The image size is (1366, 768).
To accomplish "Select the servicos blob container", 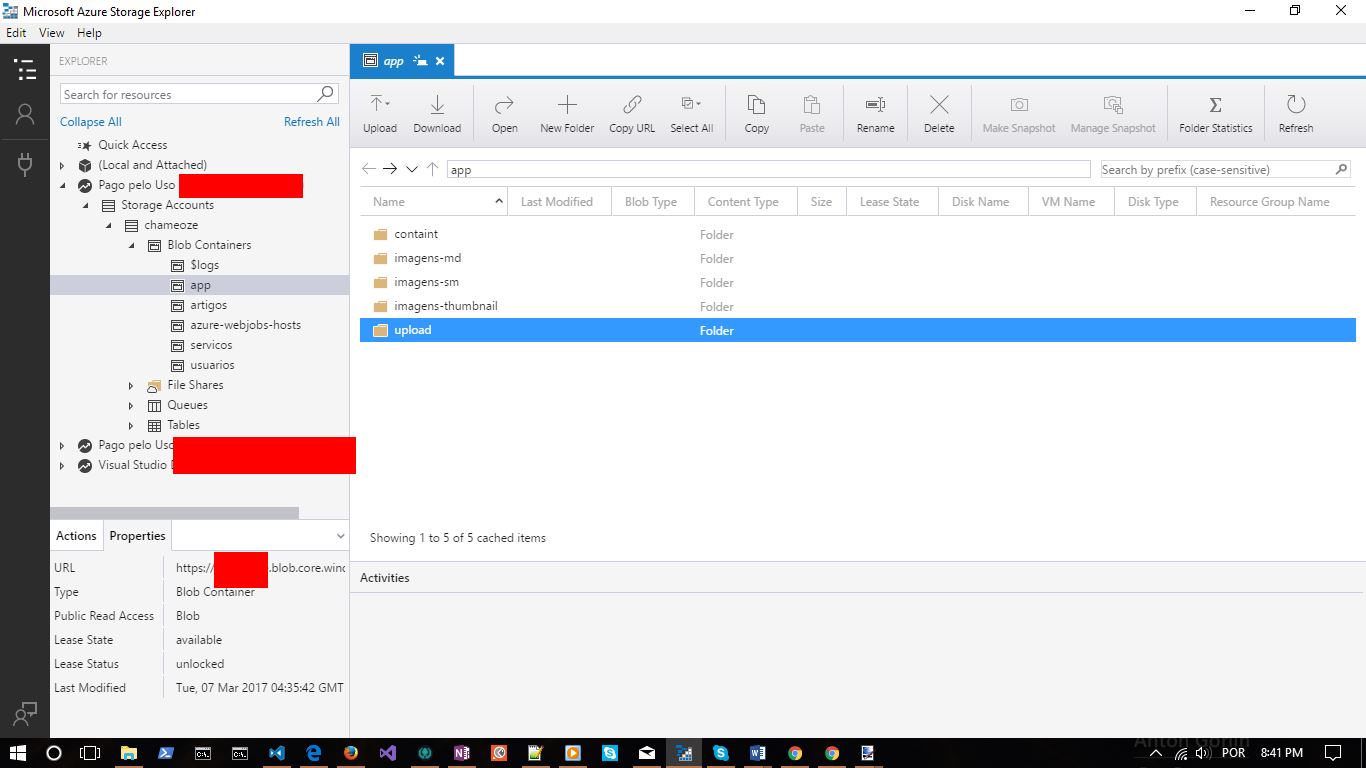I will click(211, 345).
